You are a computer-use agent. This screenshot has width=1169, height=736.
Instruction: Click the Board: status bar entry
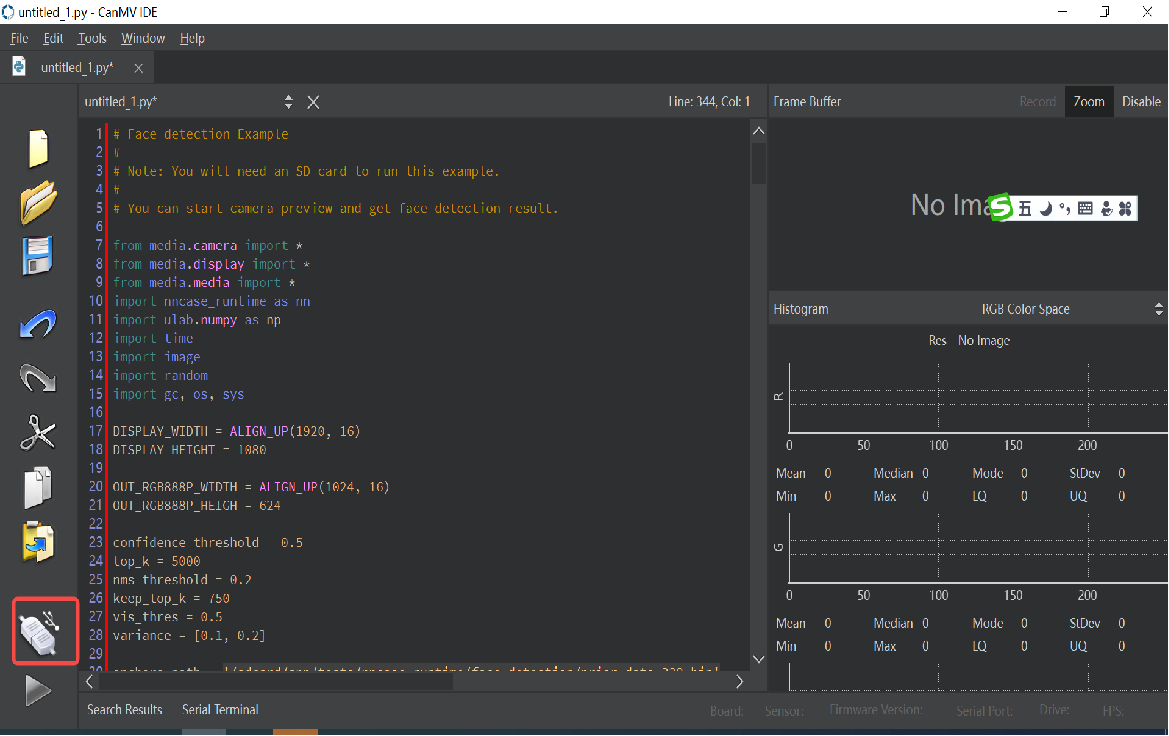point(727,711)
